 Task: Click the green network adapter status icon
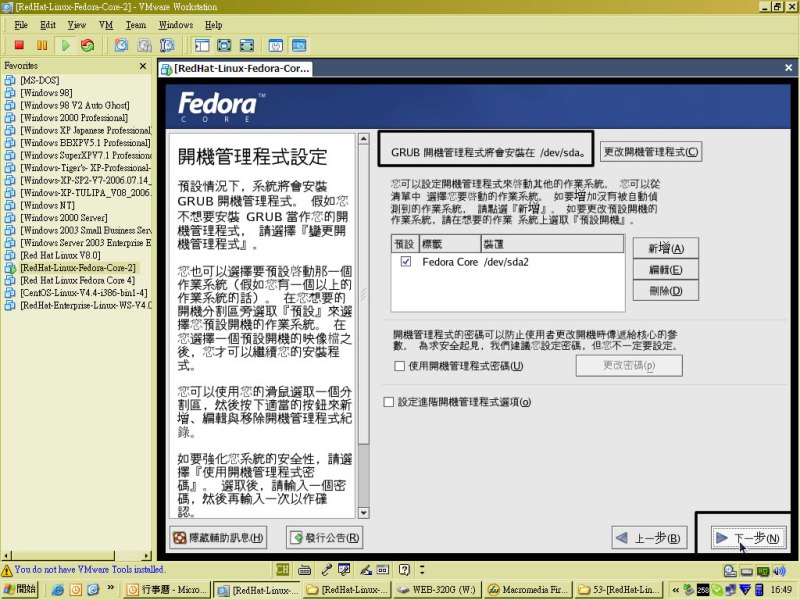(x=763, y=571)
